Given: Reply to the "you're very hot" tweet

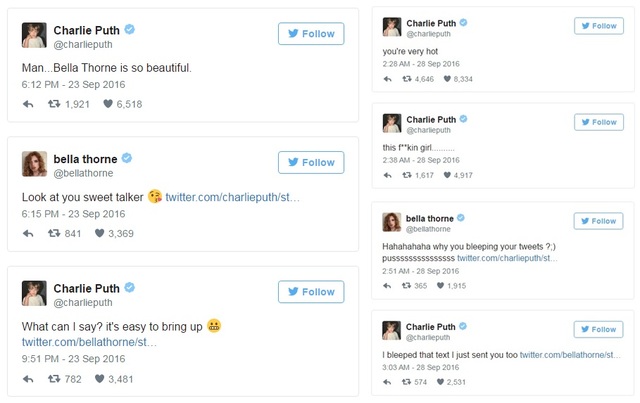Looking at the screenshot, I should pyautogui.click(x=388, y=77).
